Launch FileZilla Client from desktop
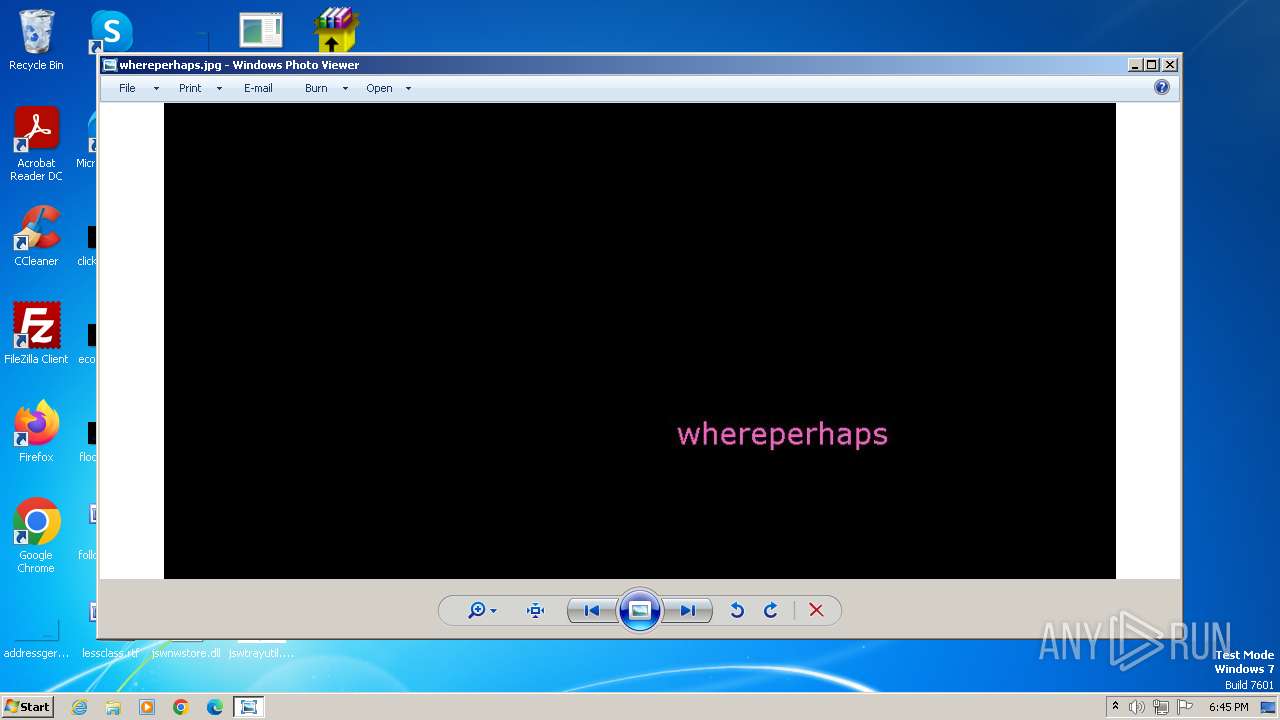The image size is (1280, 720). (36, 333)
